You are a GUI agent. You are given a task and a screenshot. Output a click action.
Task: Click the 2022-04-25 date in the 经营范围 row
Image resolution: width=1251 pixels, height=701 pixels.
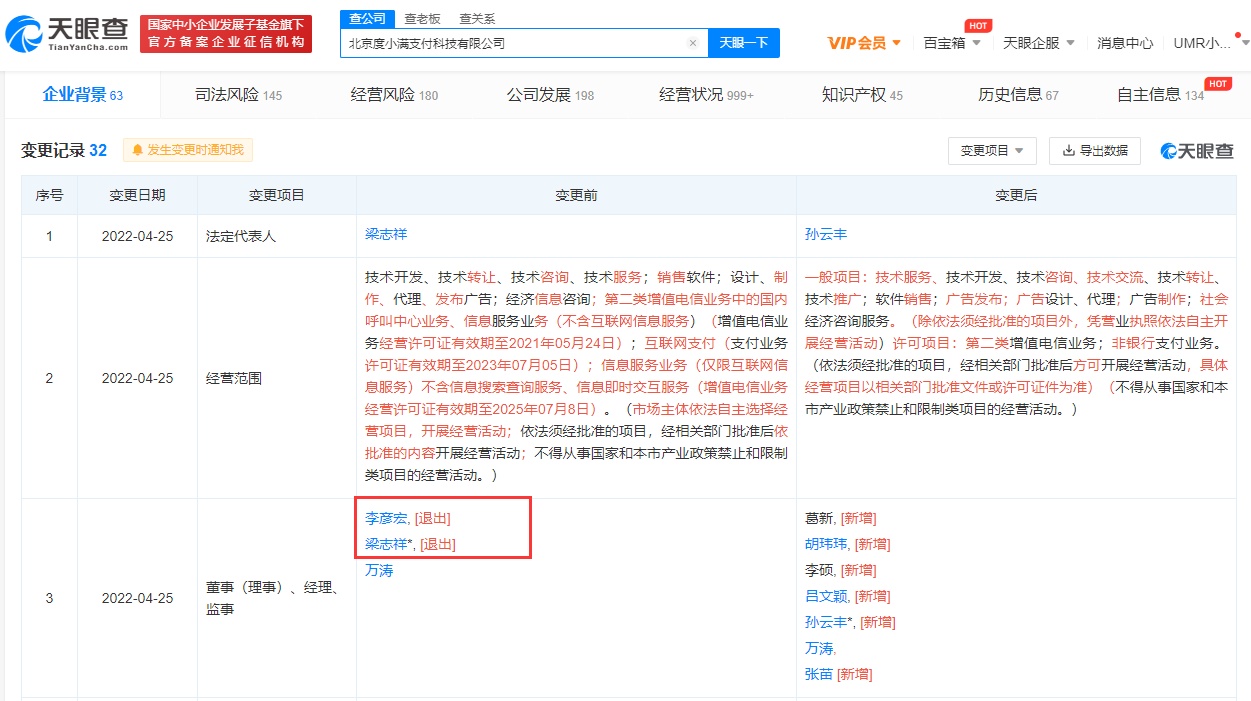click(x=137, y=379)
